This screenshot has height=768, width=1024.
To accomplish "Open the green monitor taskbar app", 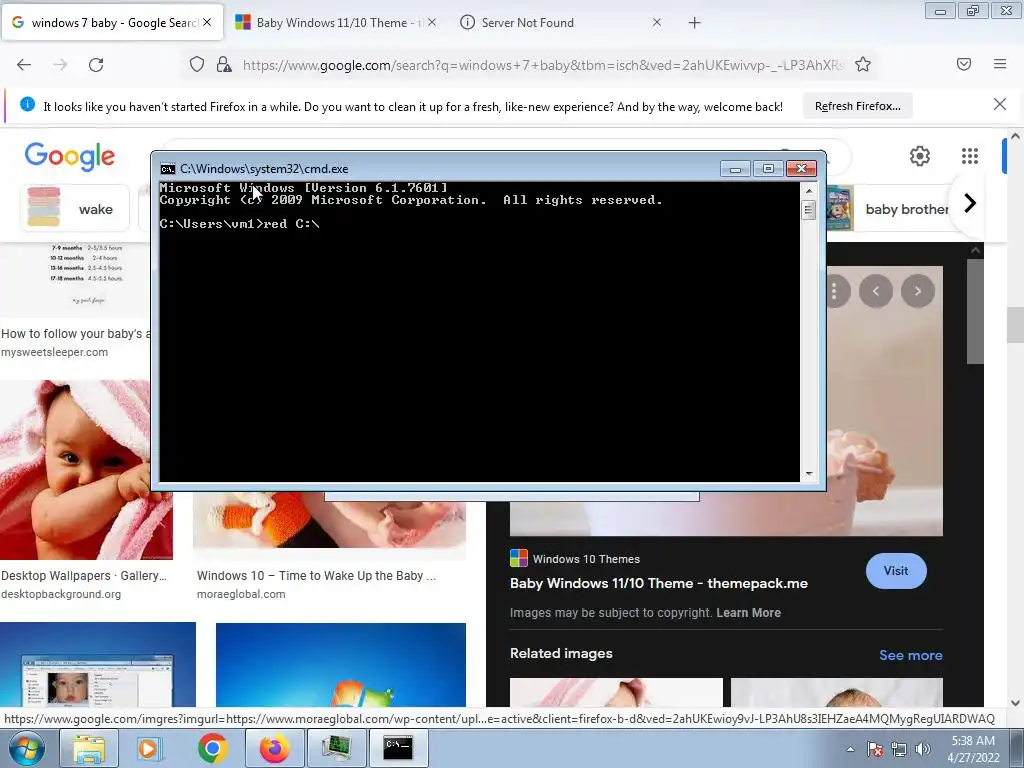I will (336, 748).
